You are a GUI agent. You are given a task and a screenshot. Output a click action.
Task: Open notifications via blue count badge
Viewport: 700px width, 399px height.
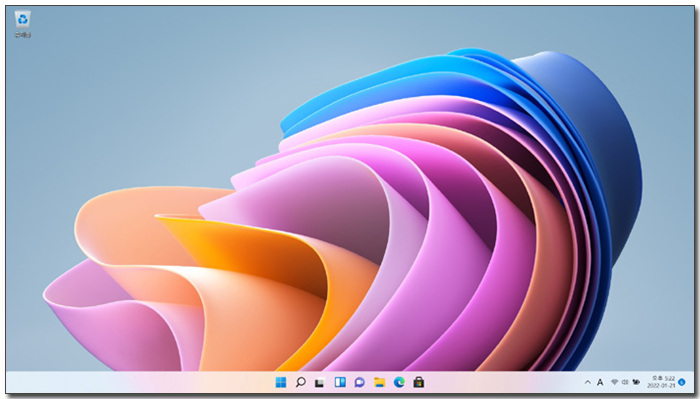(x=682, y=382)
